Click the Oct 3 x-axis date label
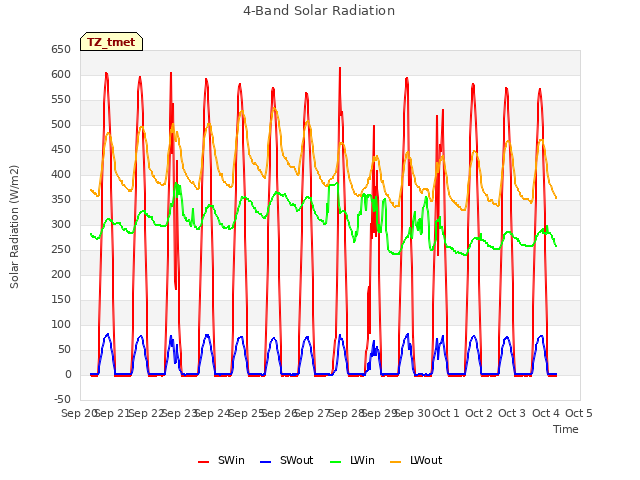The image size is (640, 480). pos(512,413)
